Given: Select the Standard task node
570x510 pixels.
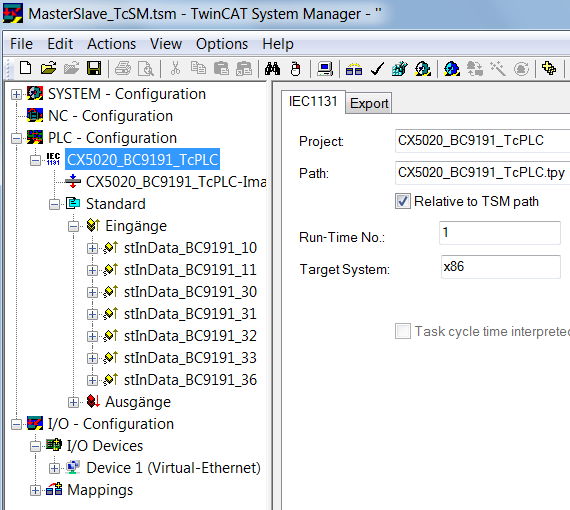Looking at the screenshot, I should pyautogui.click(x=116, y=204).
